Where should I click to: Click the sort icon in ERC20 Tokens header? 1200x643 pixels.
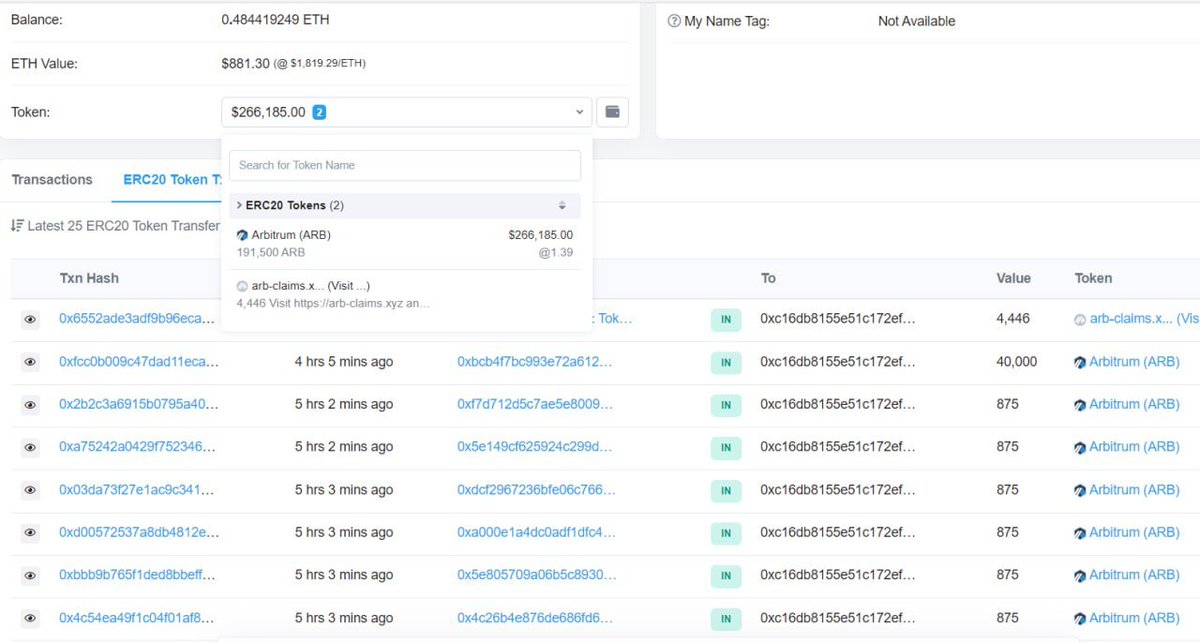click(562, 205)
